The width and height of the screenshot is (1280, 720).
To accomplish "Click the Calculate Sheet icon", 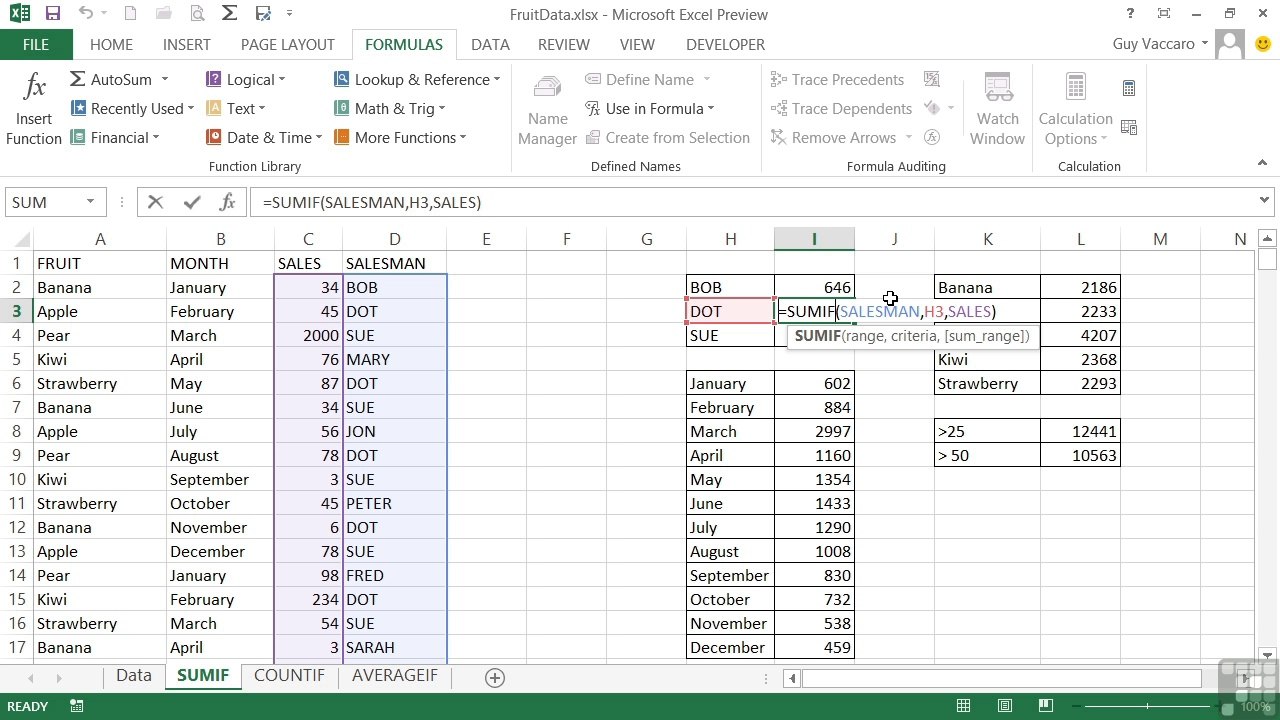I will (1129, 127).
